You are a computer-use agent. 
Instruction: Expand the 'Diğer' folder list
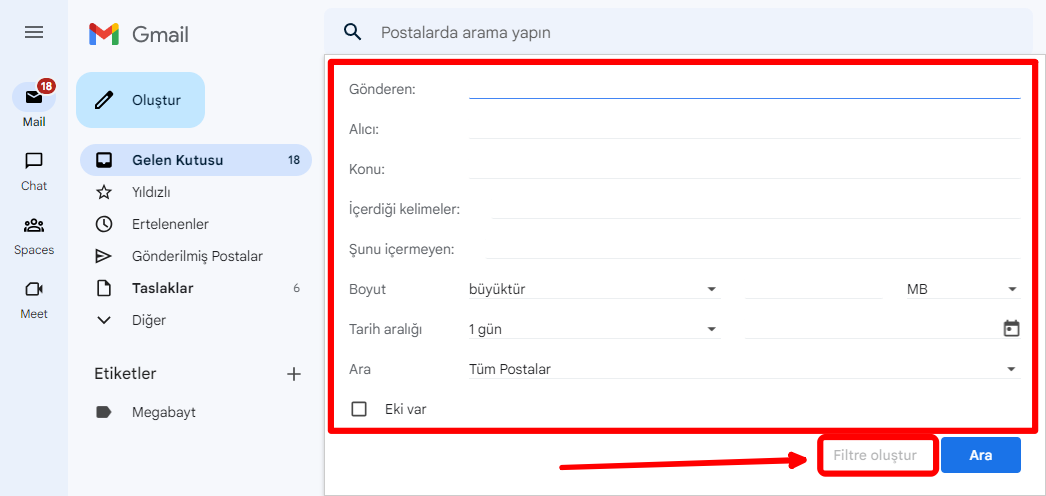(148, 320)
